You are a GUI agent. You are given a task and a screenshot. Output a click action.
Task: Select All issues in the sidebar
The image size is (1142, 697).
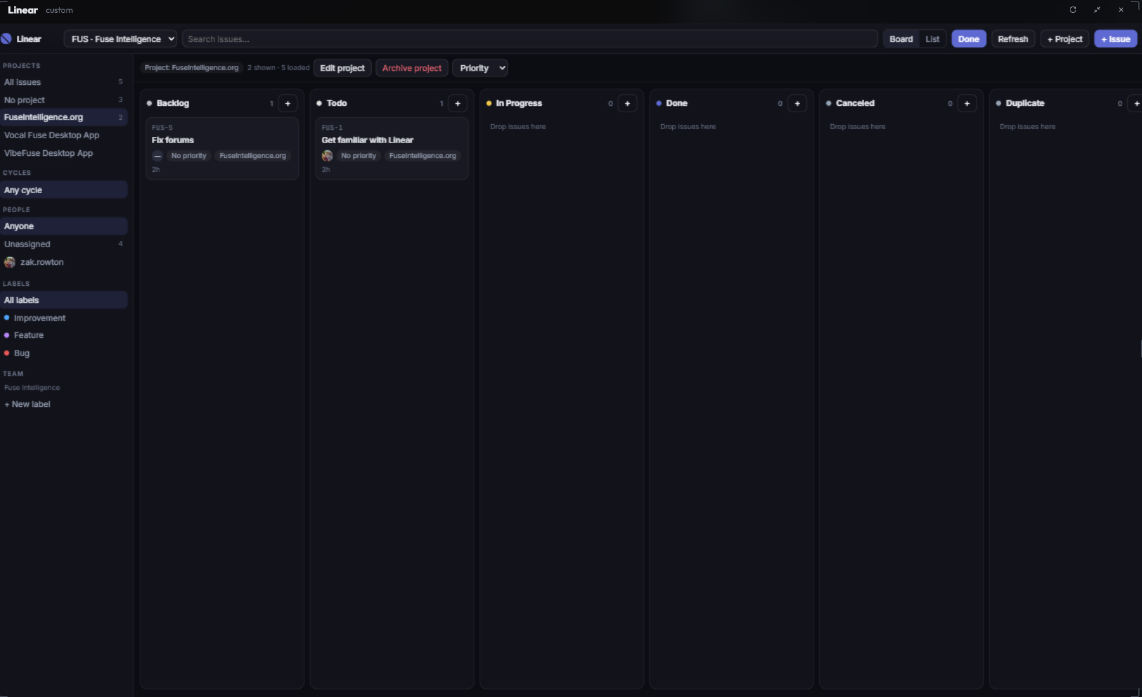coord(63,82)
